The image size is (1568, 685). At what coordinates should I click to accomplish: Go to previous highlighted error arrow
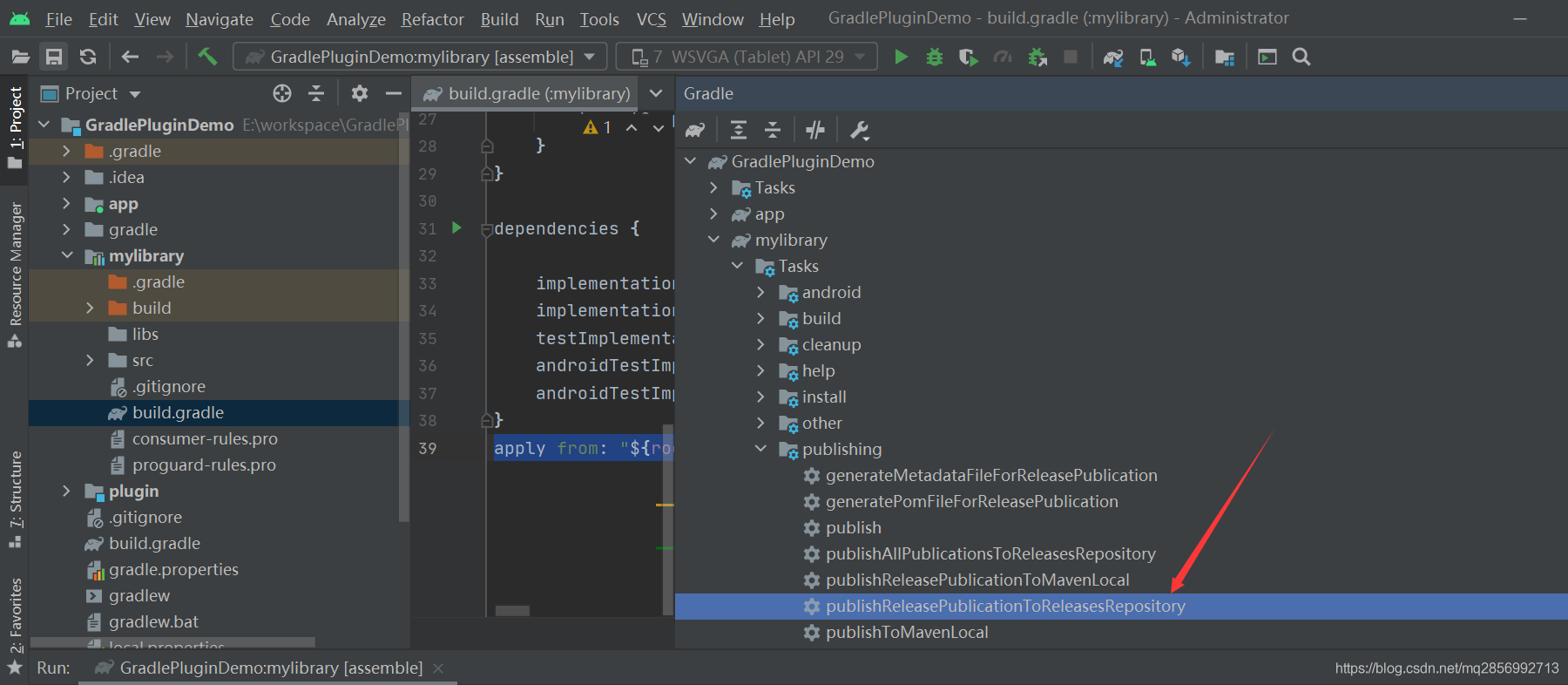click(x=632, y=128)
